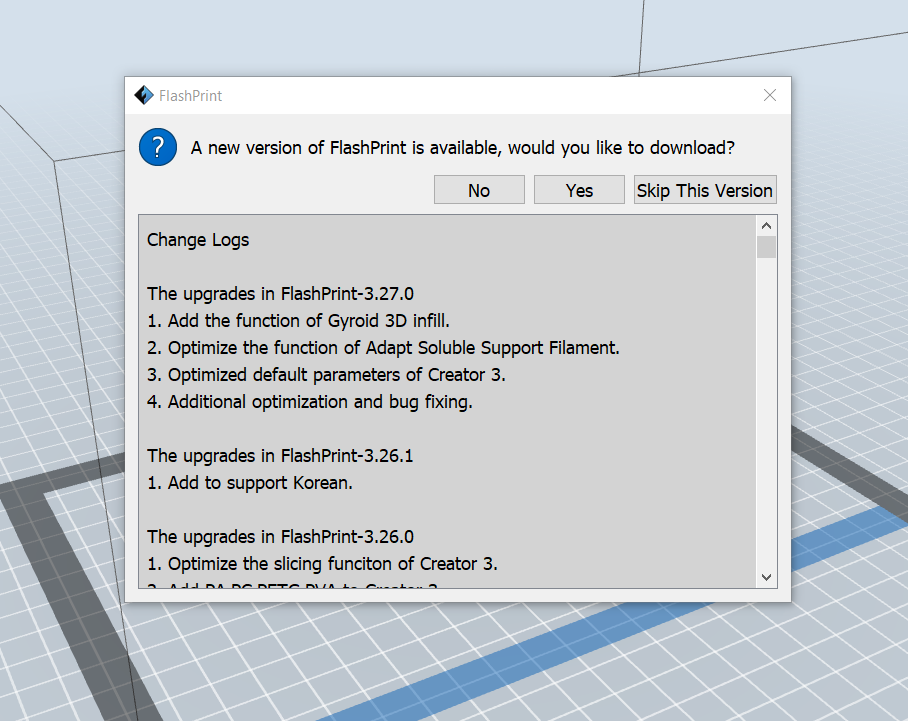908x721 pixels.
Task: Click the FlashPrint-3.27.0 upgrades heading
Action: [280, 294]
